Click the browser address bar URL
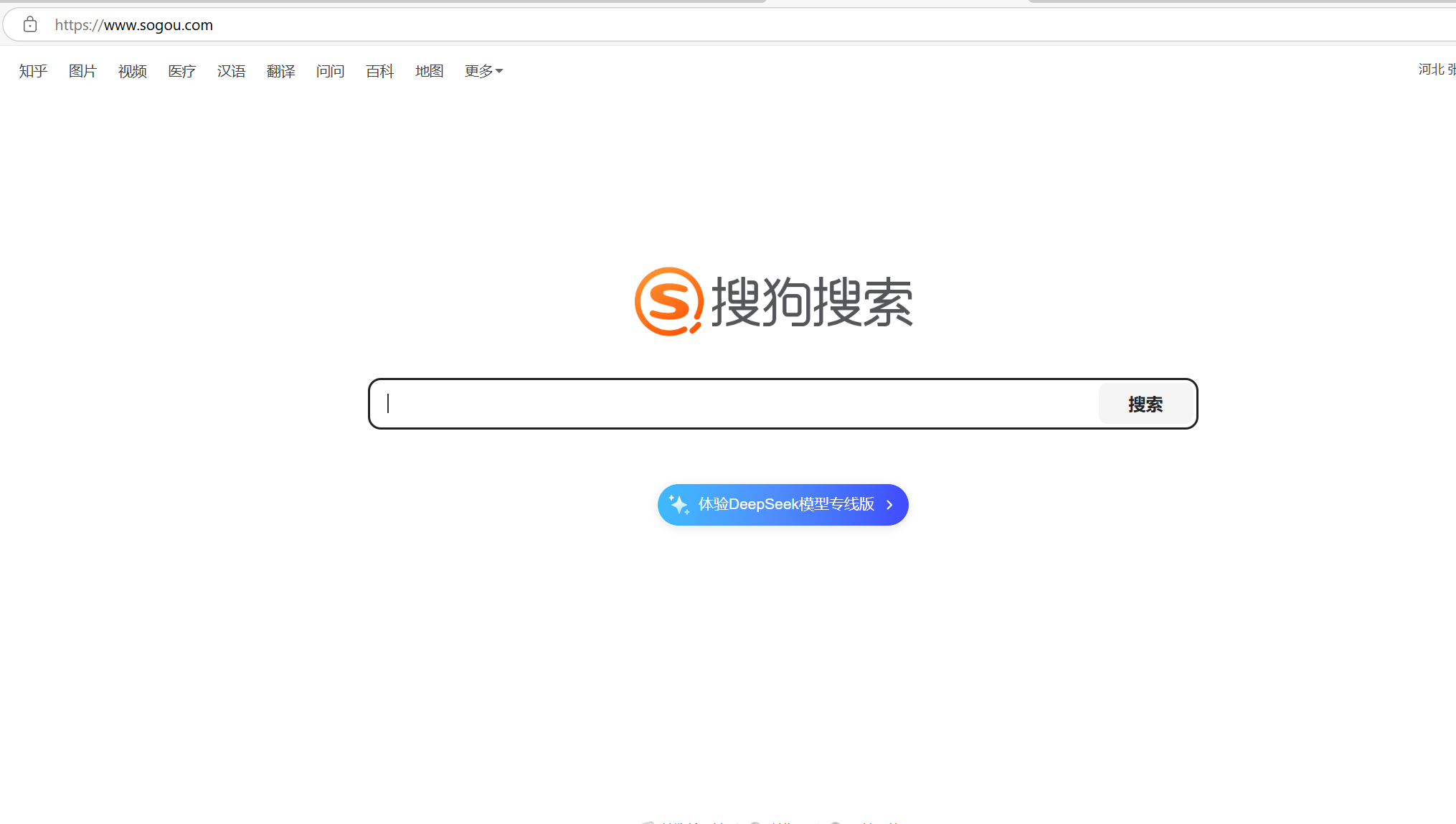The image size is (1456, 824). [x=134, y=25]
